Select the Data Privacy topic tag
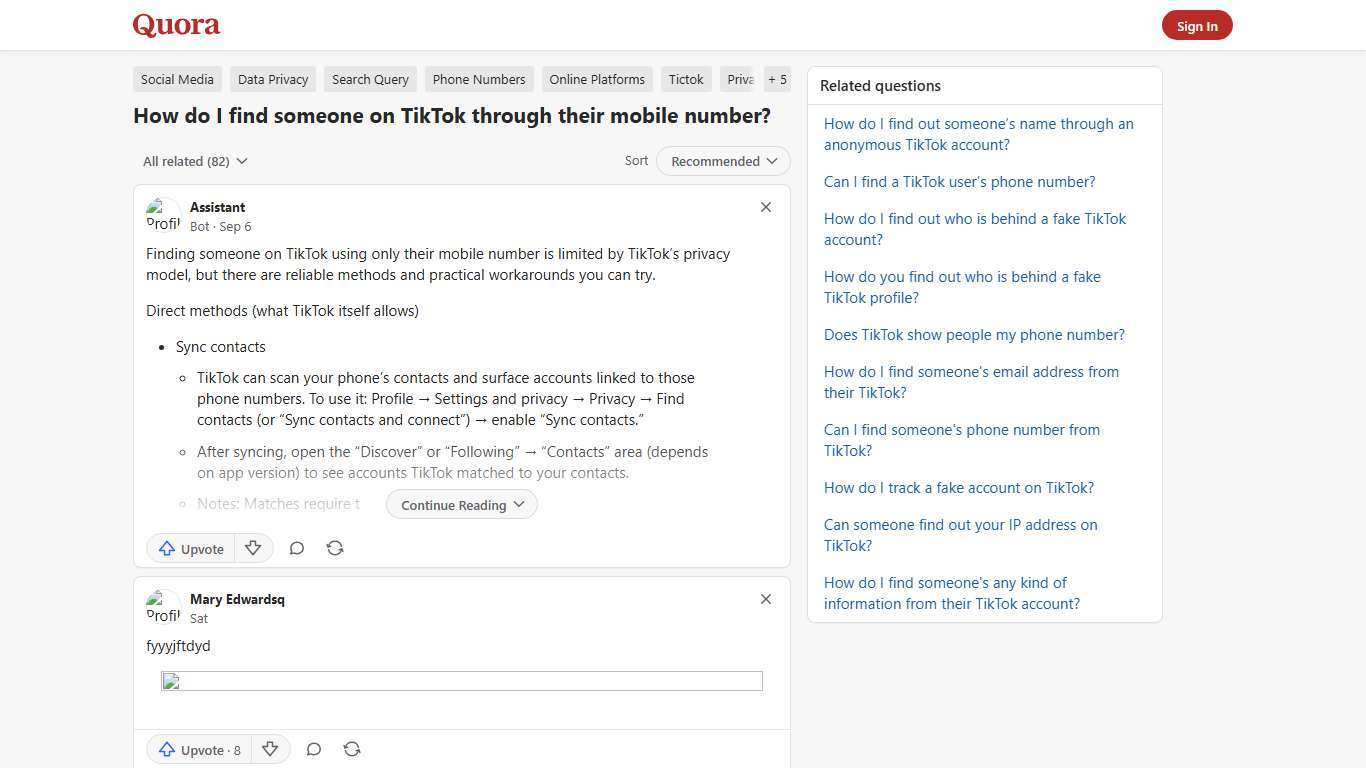Image resolution: width=1366 pixels, height=768 pixels. (x=272, y=79)
